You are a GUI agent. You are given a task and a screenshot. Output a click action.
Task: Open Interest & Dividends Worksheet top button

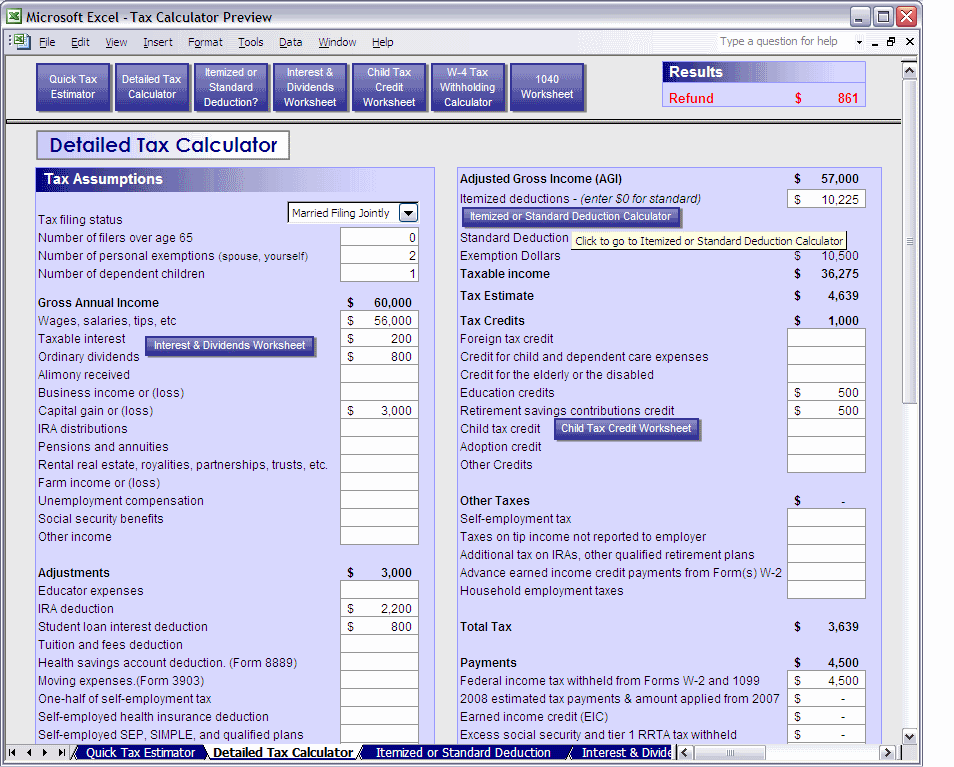pos(310,87)
